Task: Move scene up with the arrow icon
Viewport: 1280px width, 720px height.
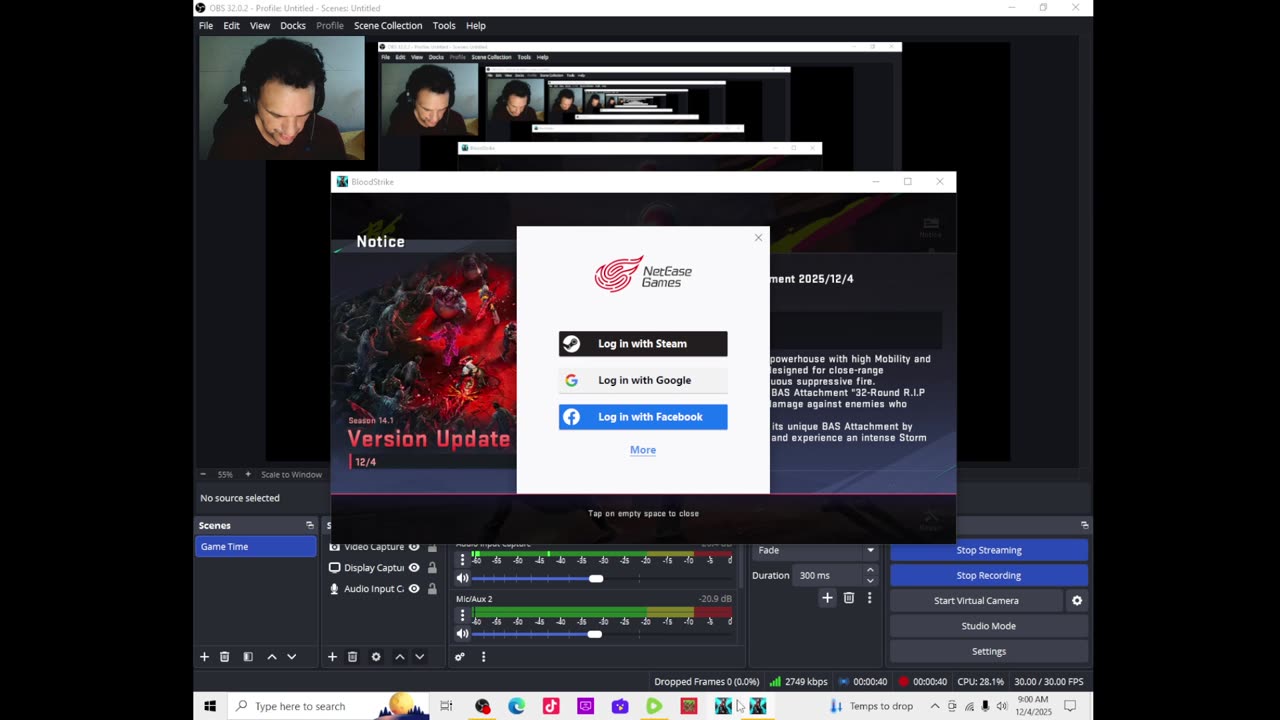Action: tap(271, 657)
